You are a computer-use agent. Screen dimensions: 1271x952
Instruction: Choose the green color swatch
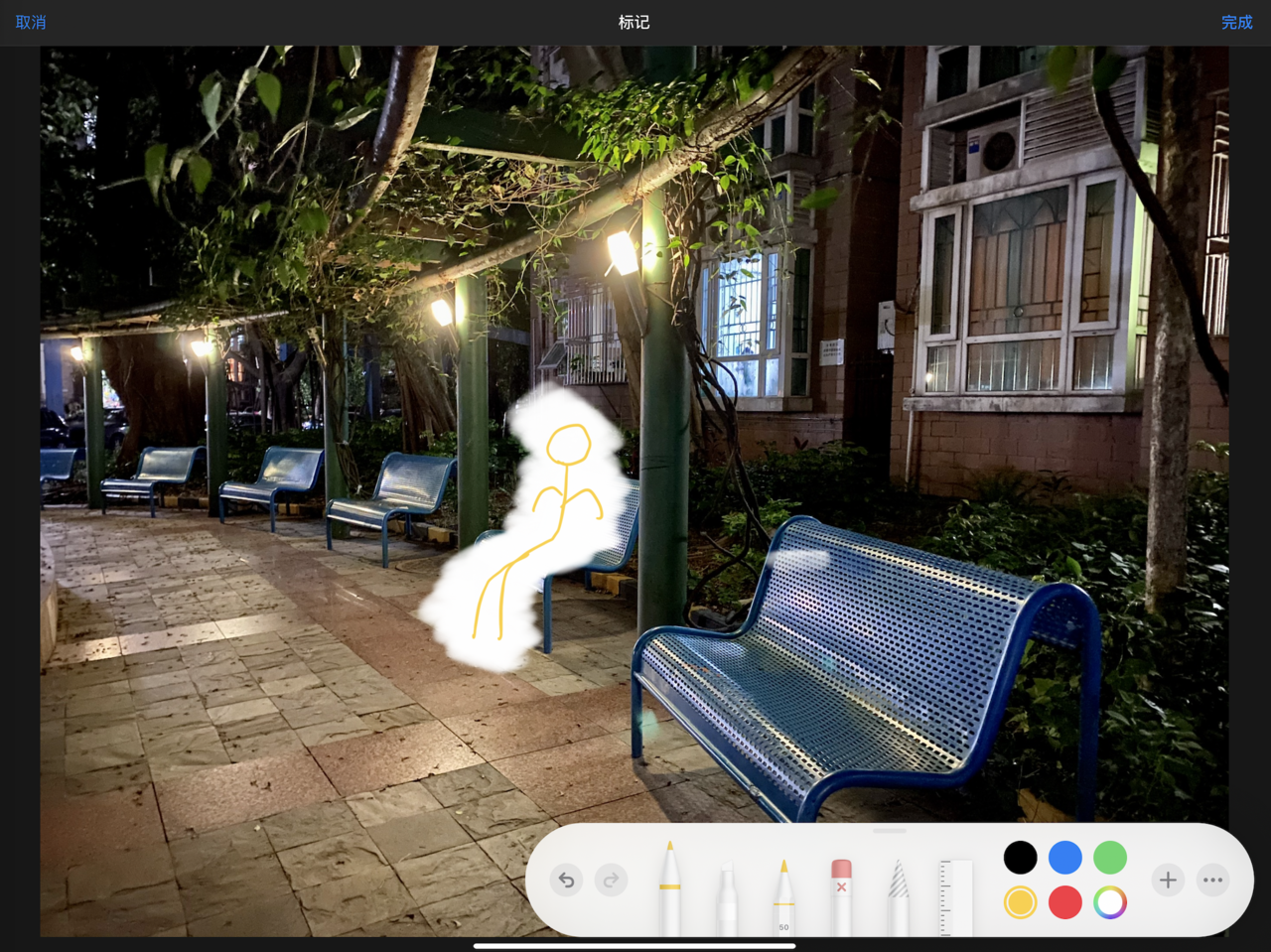pyautogui.click(x=1110, y=857)
